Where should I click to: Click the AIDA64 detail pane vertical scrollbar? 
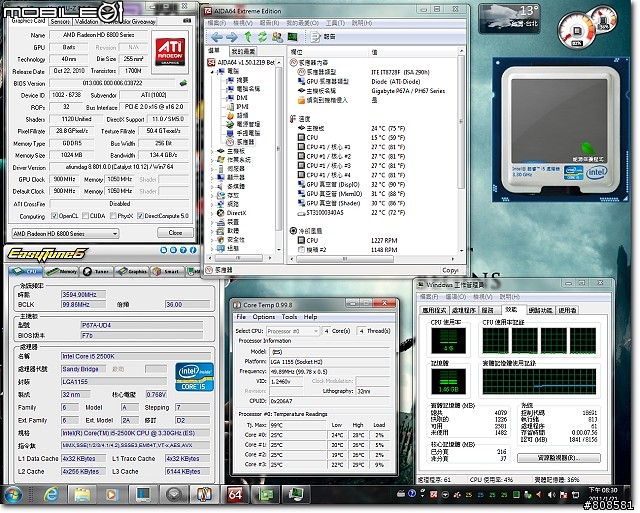(x=461, y=151)
